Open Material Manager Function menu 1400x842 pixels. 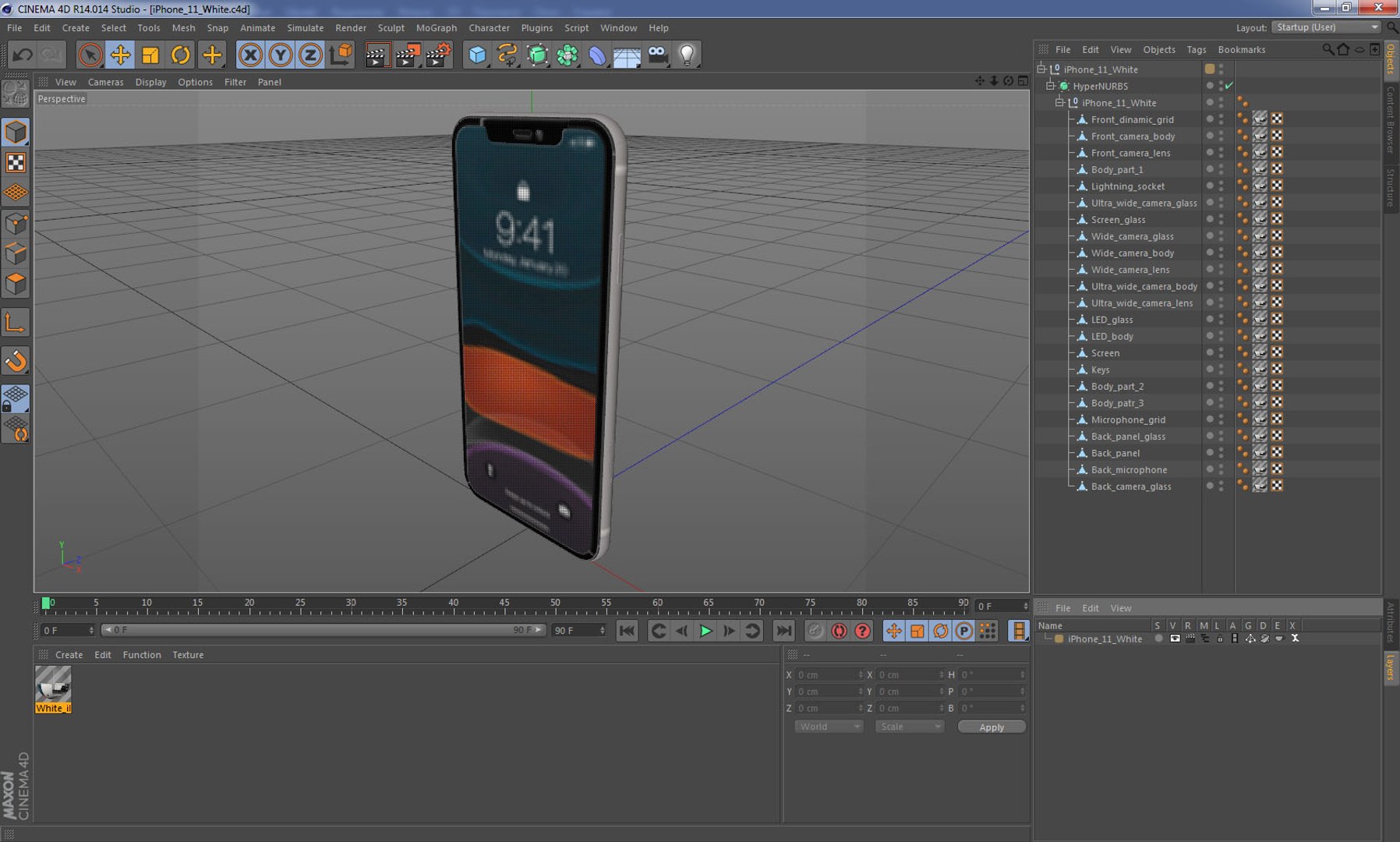(x=142, y=655)
